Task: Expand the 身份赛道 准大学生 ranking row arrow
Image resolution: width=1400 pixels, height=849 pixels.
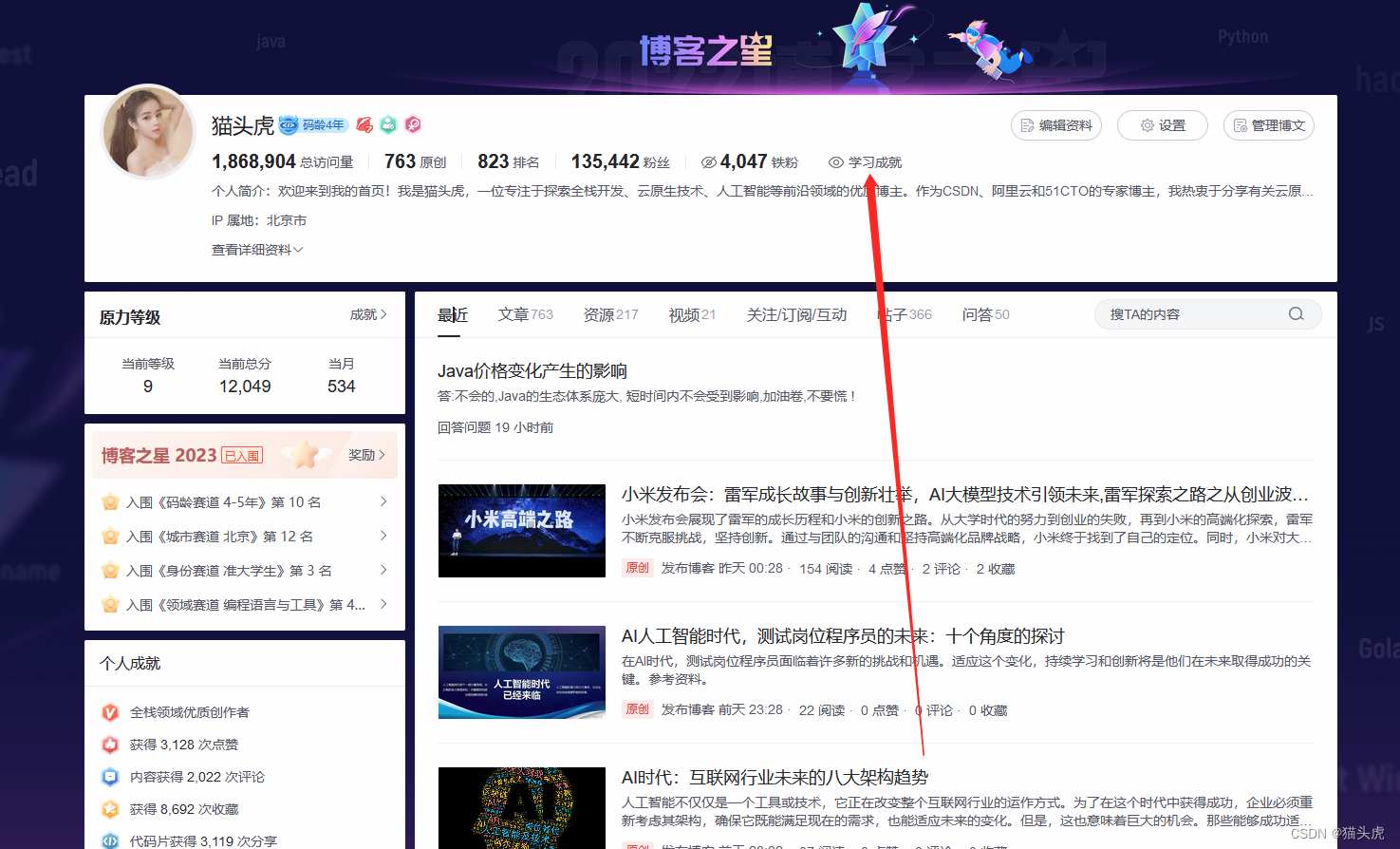Action: (383, 570)
